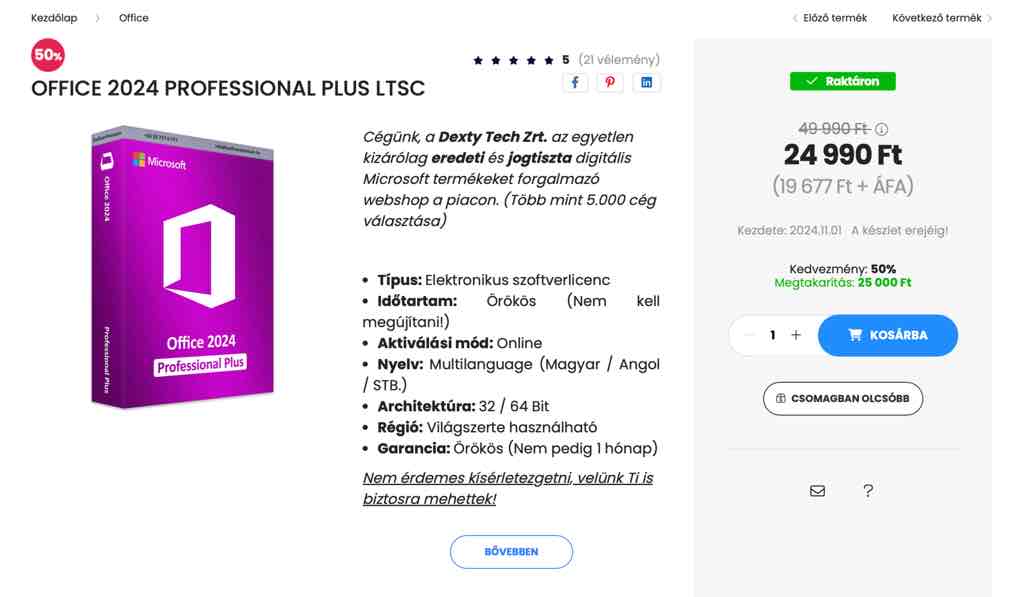This screenshot has height=597, width=1024.
Task: Expand description with BŐVEBBEN button
Action: pos(511,552)
